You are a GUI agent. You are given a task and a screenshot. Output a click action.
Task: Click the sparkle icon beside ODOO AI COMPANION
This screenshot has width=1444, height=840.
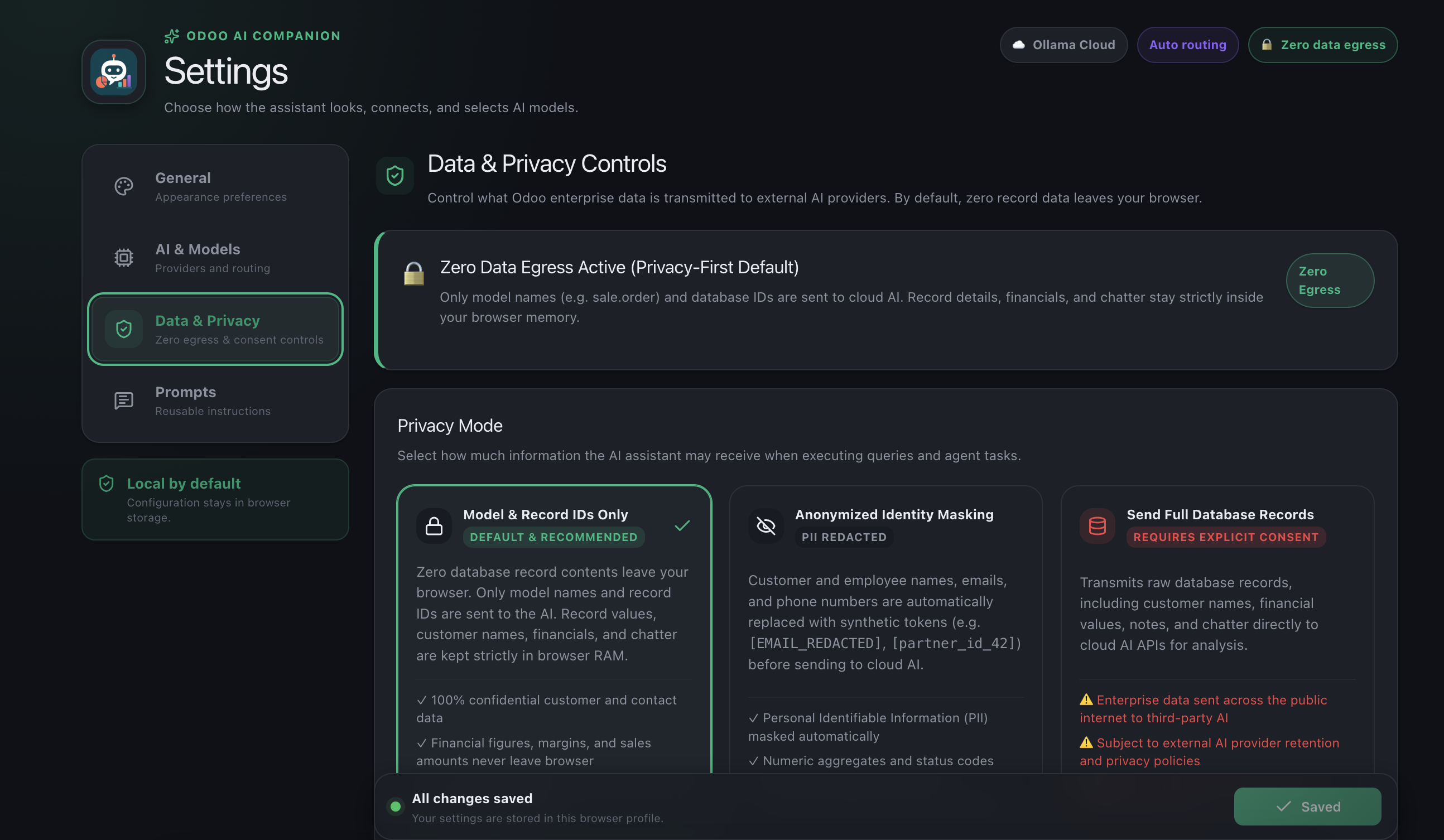(172, 36)
